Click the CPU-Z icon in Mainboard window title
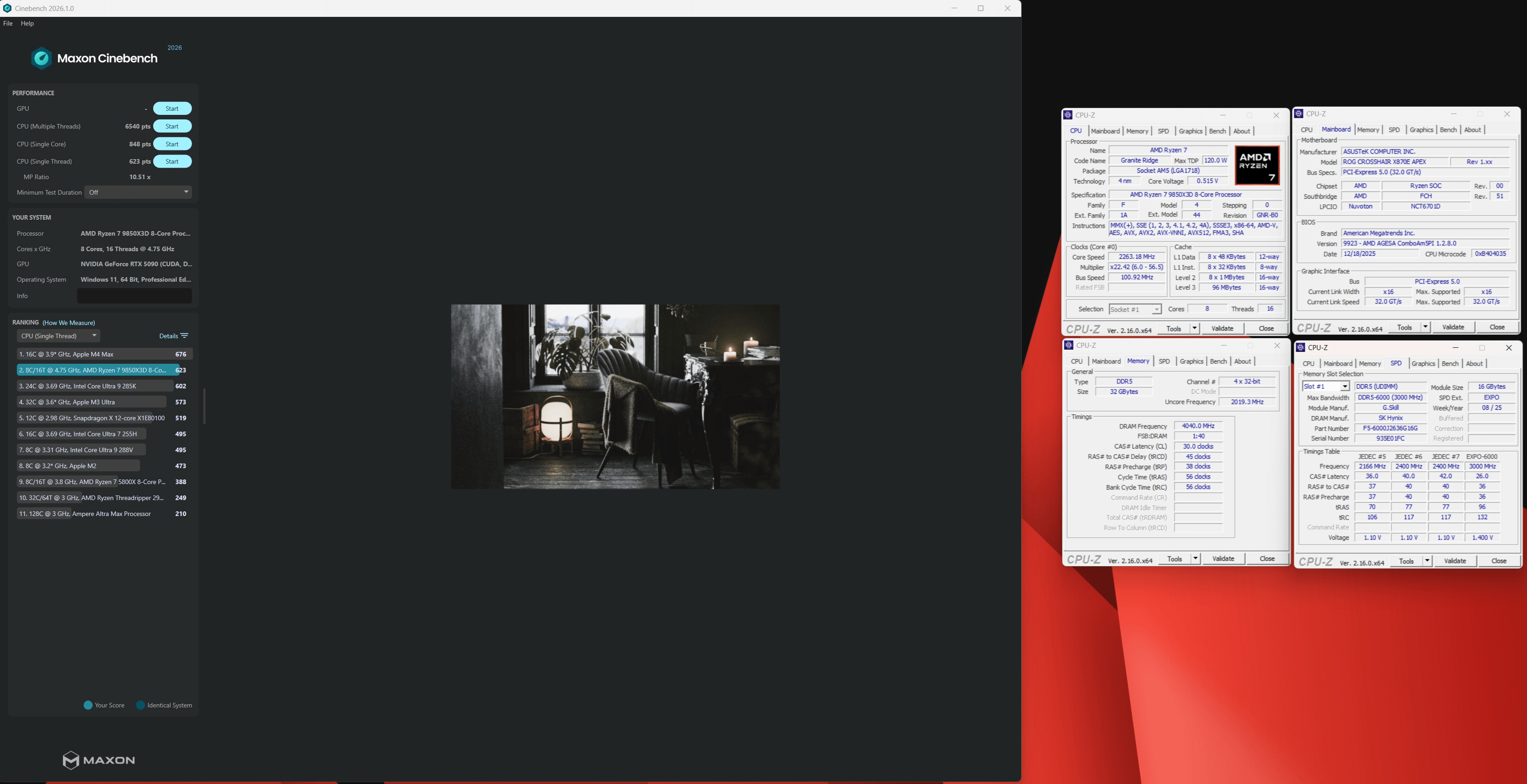 [x=1299, y=114]
